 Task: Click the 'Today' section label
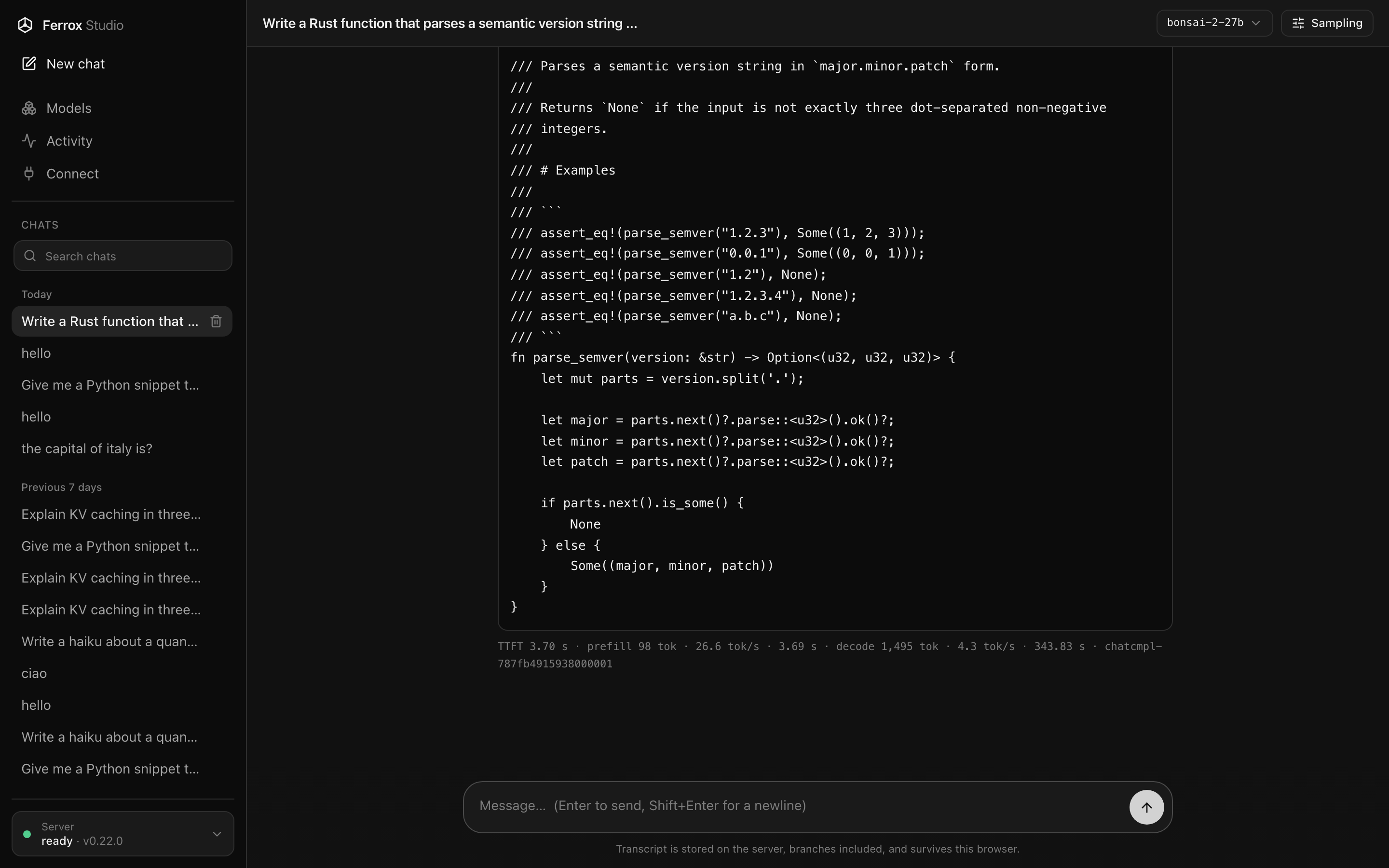(37, 295)
